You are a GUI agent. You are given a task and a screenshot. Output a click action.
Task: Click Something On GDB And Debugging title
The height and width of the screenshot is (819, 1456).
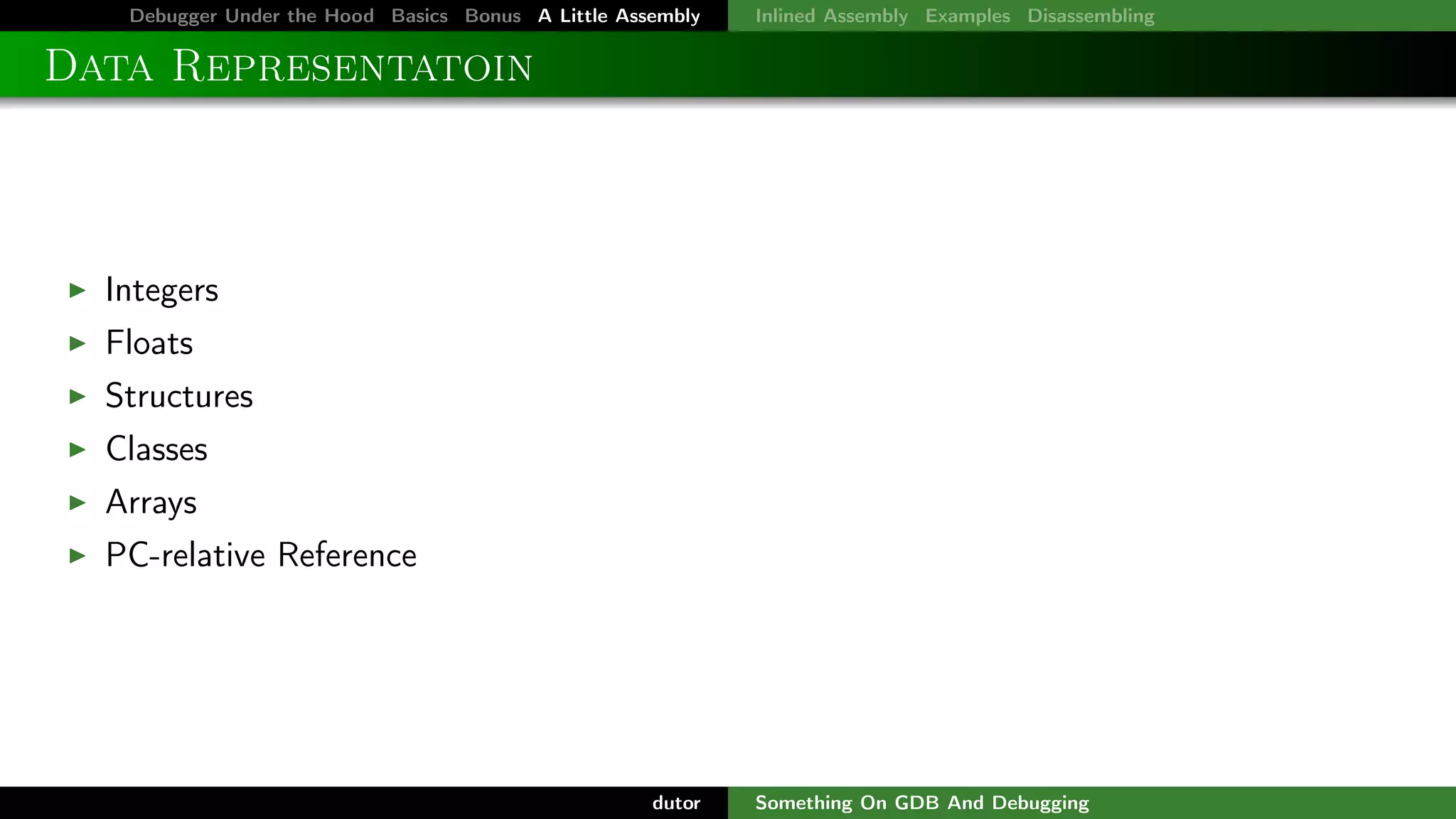921,803
